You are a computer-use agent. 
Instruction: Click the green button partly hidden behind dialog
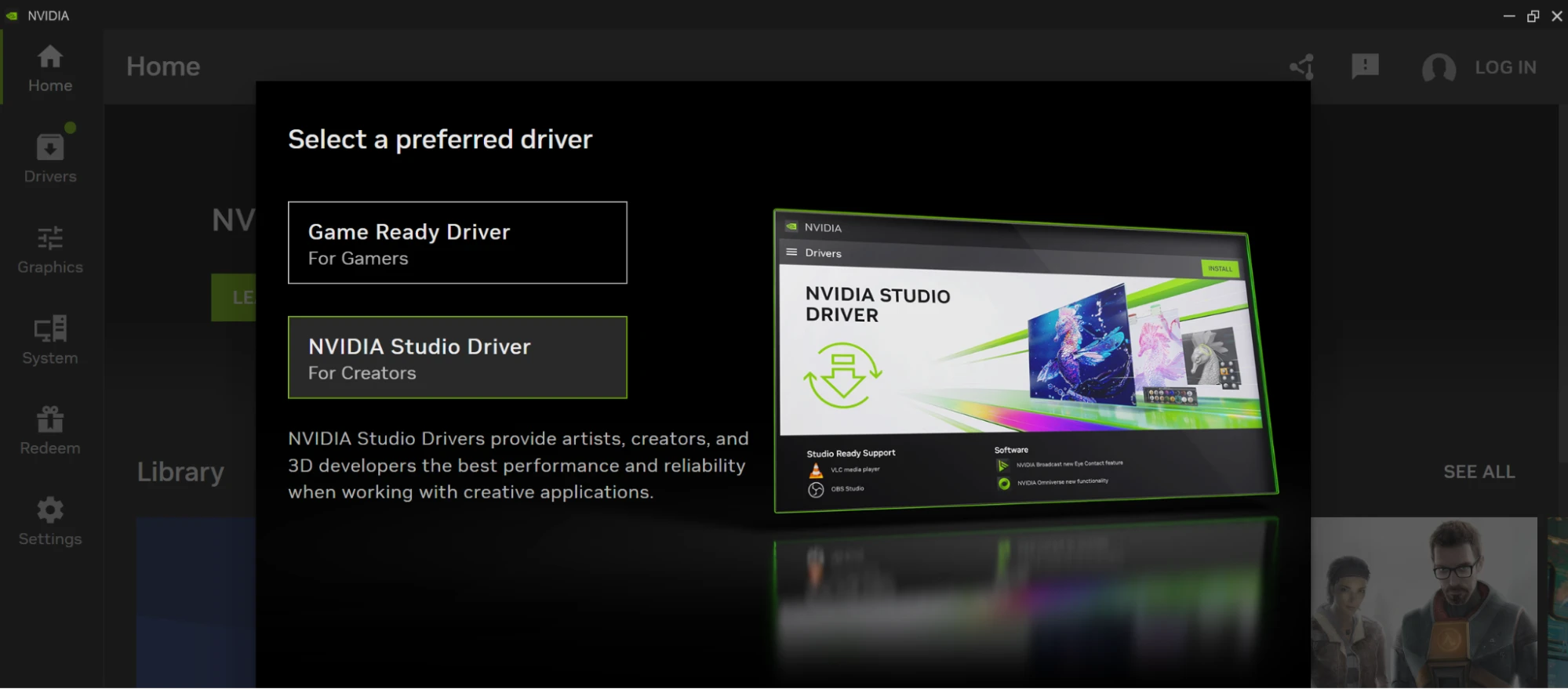tap(233, 297)
